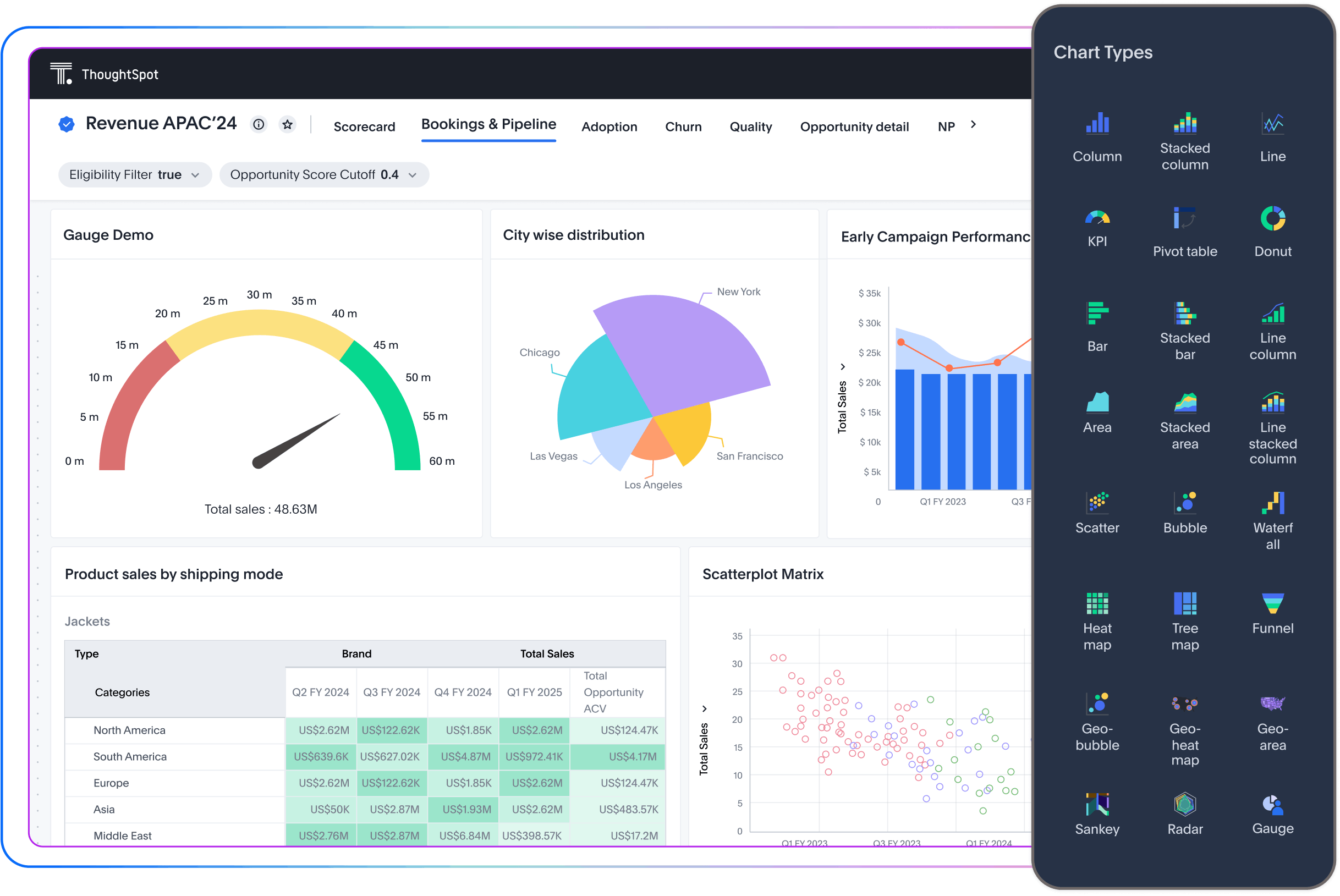
Task: Click the info button beside Revenue APAC'24
Action: pos(259,124)
